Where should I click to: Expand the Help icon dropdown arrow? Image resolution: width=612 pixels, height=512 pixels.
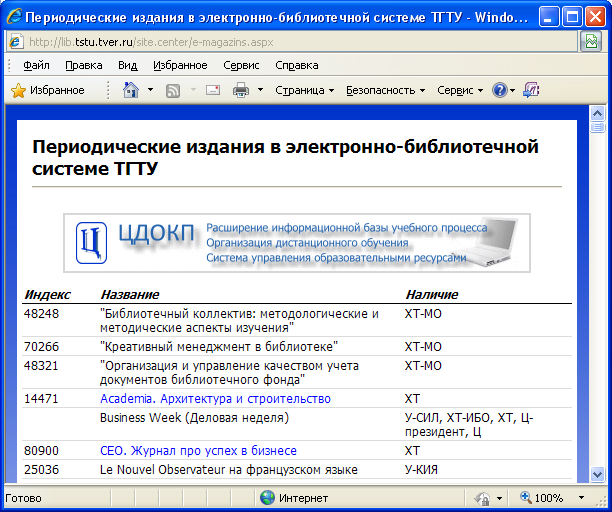[512, 91]
